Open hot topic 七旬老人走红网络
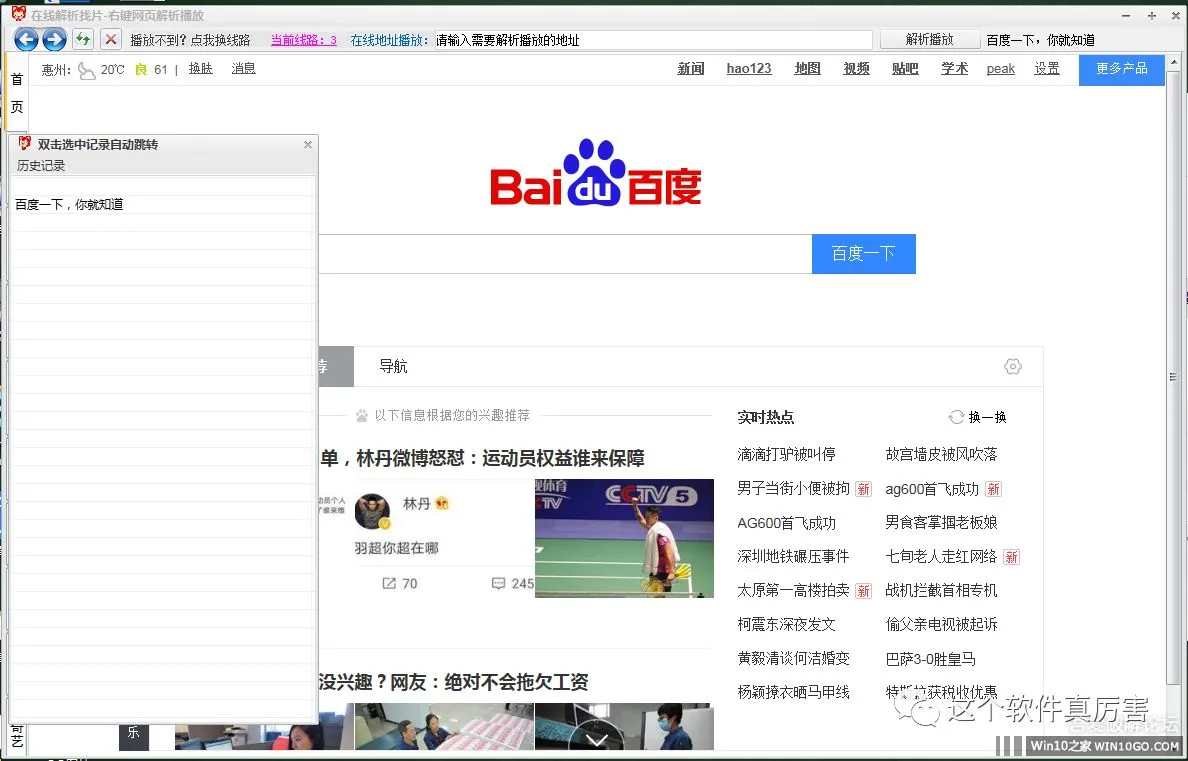Screen dimensions: 1188x761 tap(941, 557)
